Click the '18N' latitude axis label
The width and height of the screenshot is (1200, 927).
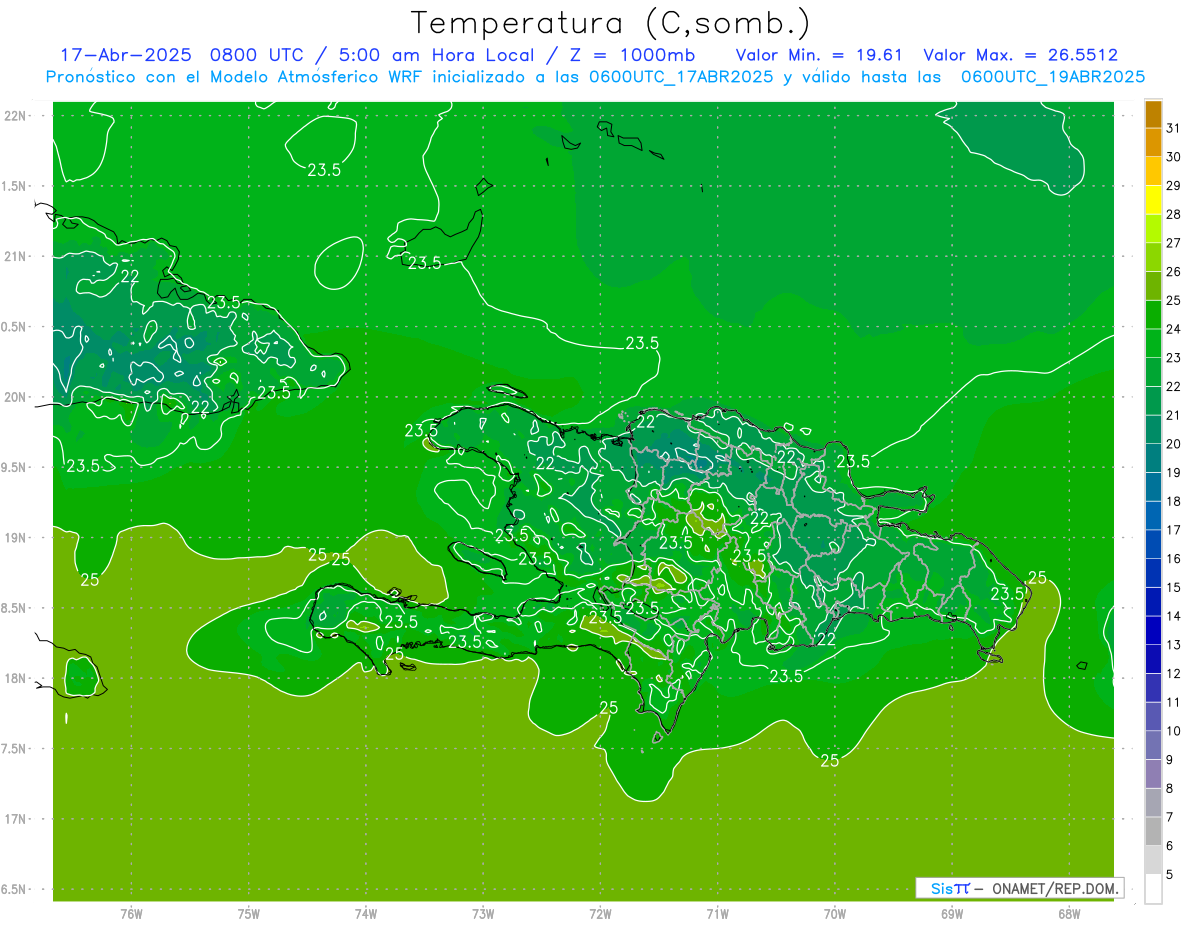(16, 678)
